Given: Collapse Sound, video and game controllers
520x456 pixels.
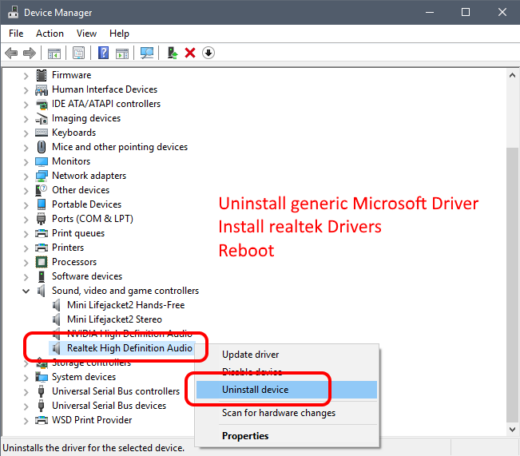Looking at the screenshot, I should (26, 291).
